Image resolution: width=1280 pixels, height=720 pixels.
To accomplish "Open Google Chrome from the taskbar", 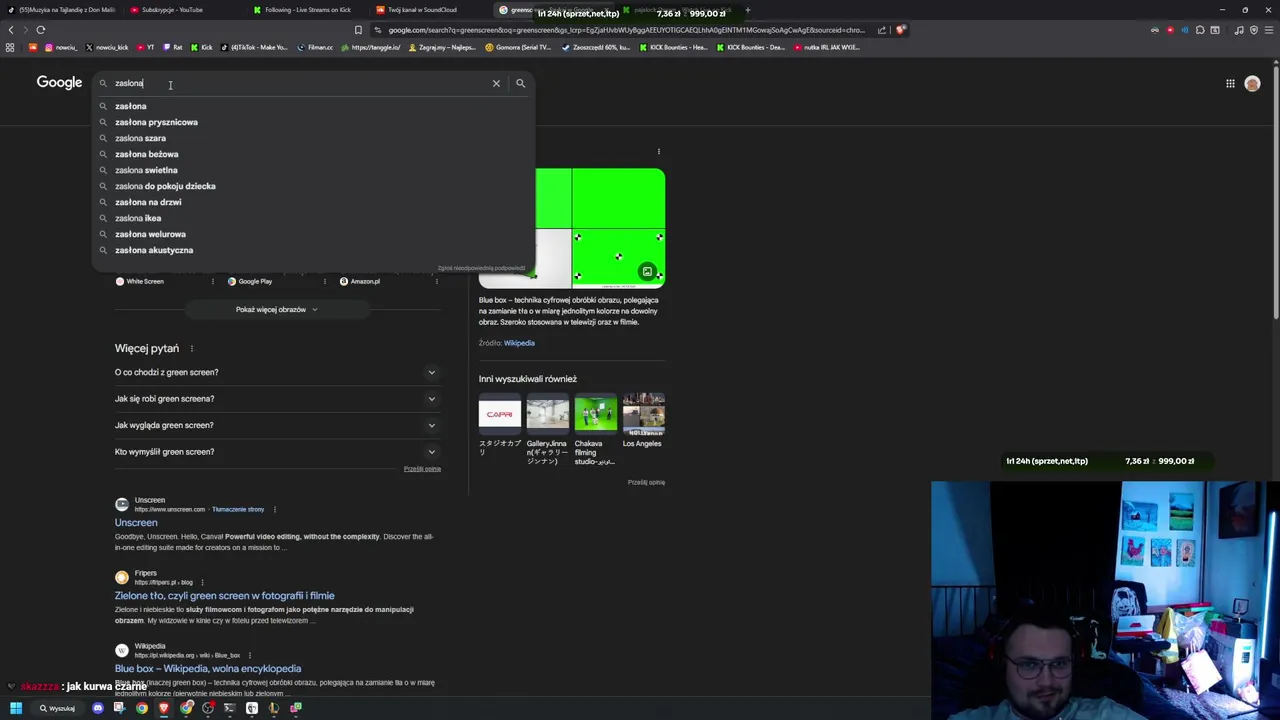I will coord(142,708).
